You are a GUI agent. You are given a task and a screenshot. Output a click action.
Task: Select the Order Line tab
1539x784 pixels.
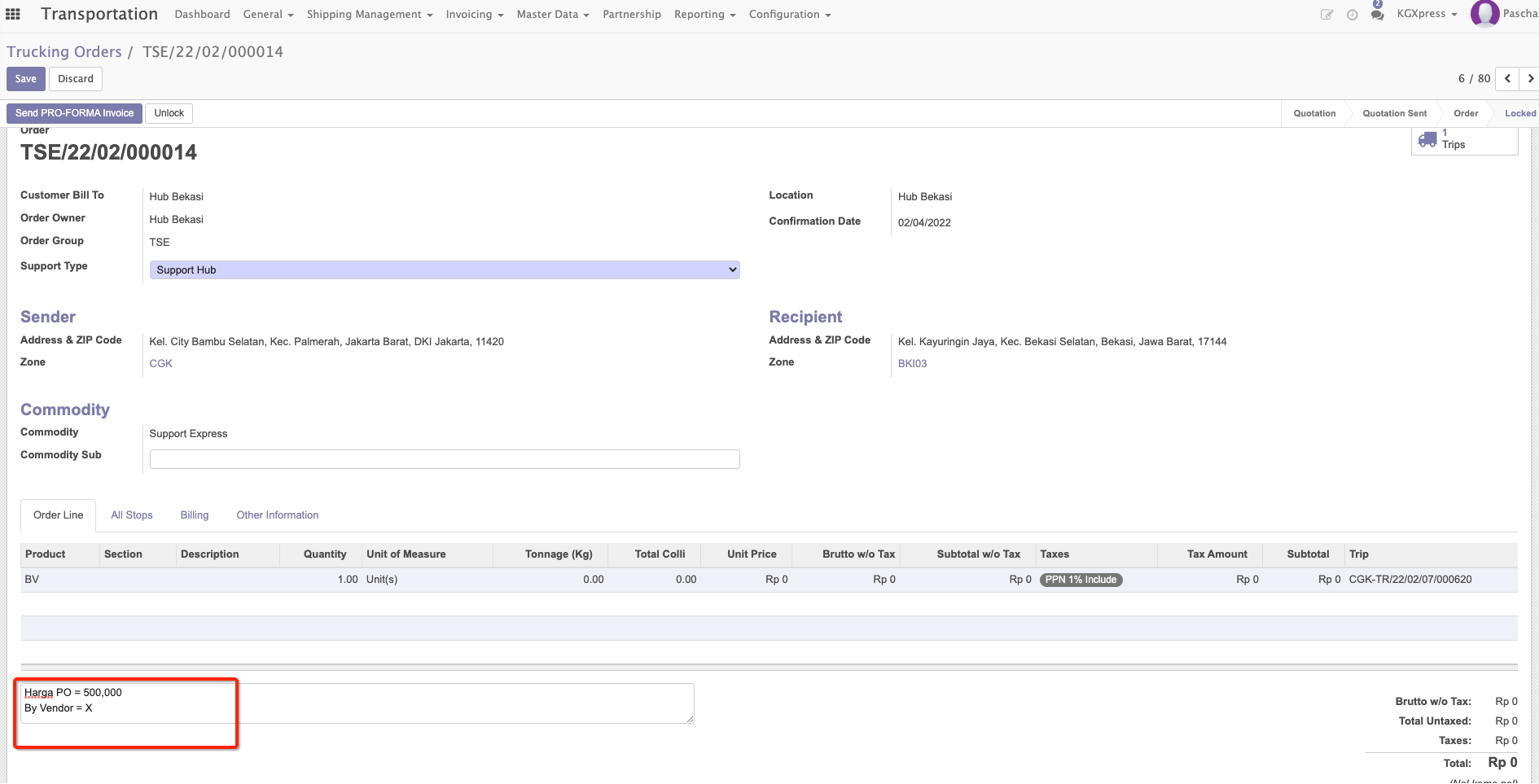tap(58, 515)
